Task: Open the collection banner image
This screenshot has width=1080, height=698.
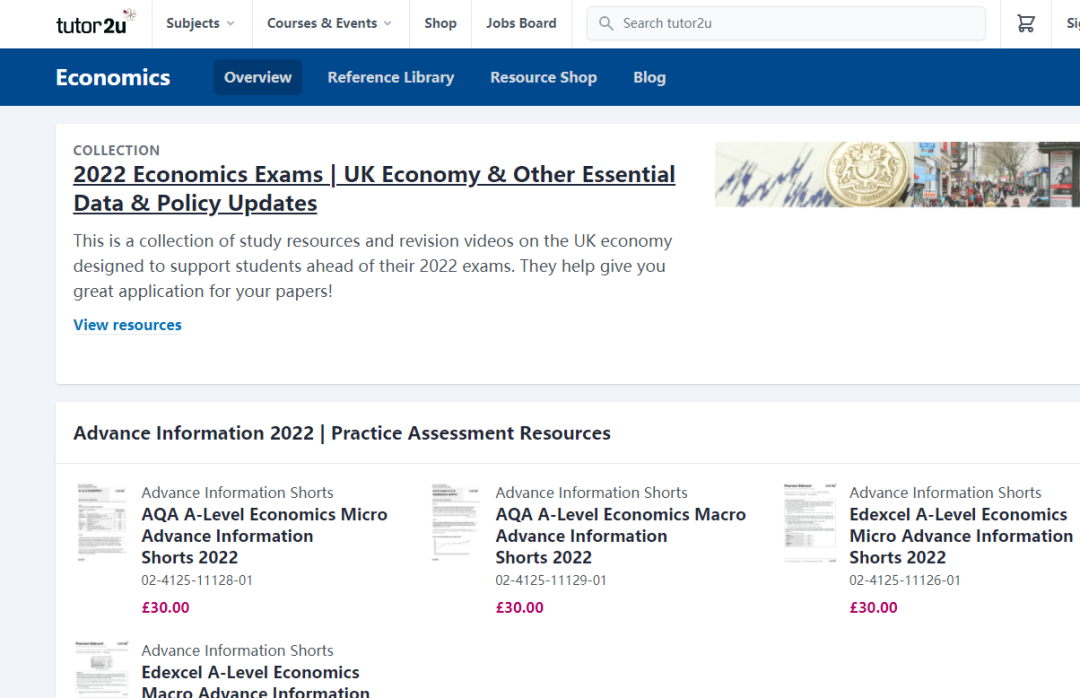Action: tap(897, 174)
